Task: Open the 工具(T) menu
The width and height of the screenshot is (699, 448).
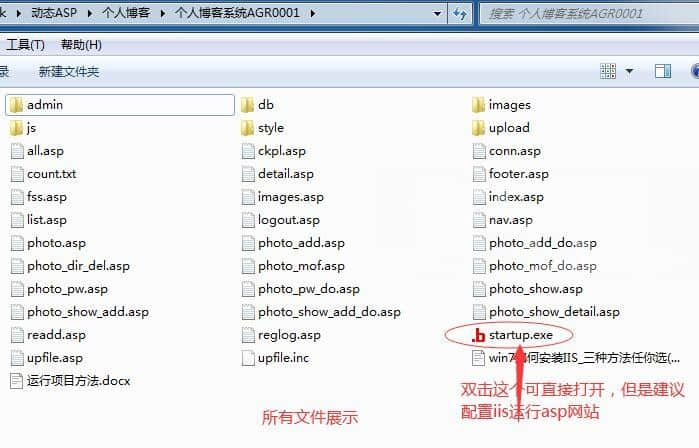Action: (25, 45)
